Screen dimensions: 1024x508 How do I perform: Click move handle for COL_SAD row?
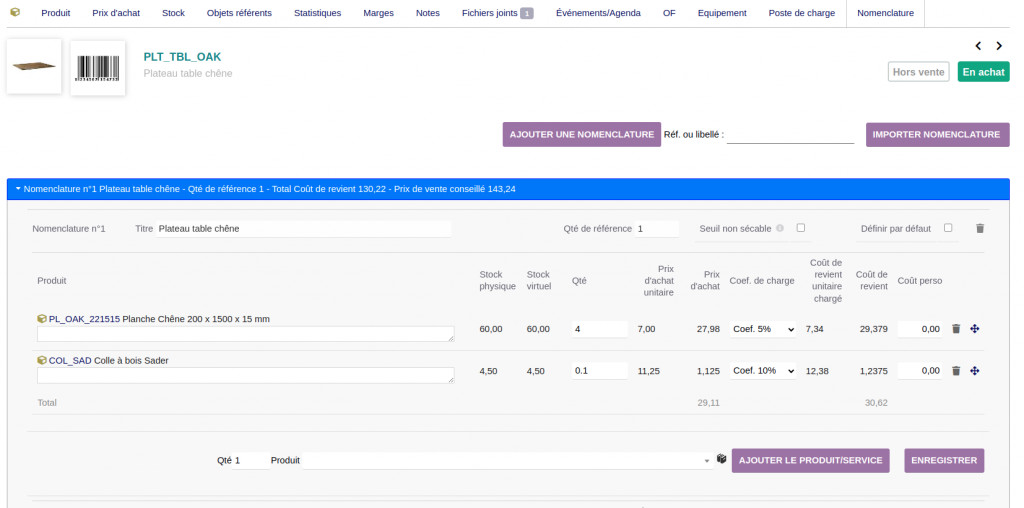point(975,371)
